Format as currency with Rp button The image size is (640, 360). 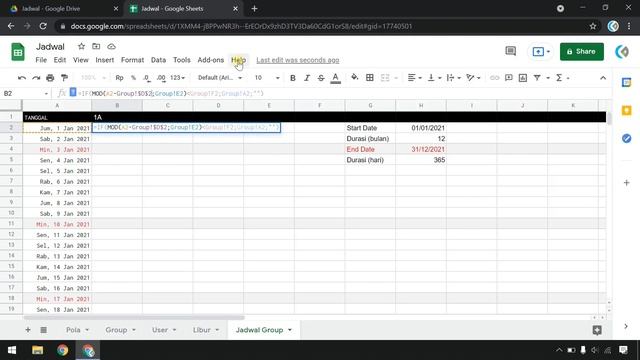tap(119, 78)
